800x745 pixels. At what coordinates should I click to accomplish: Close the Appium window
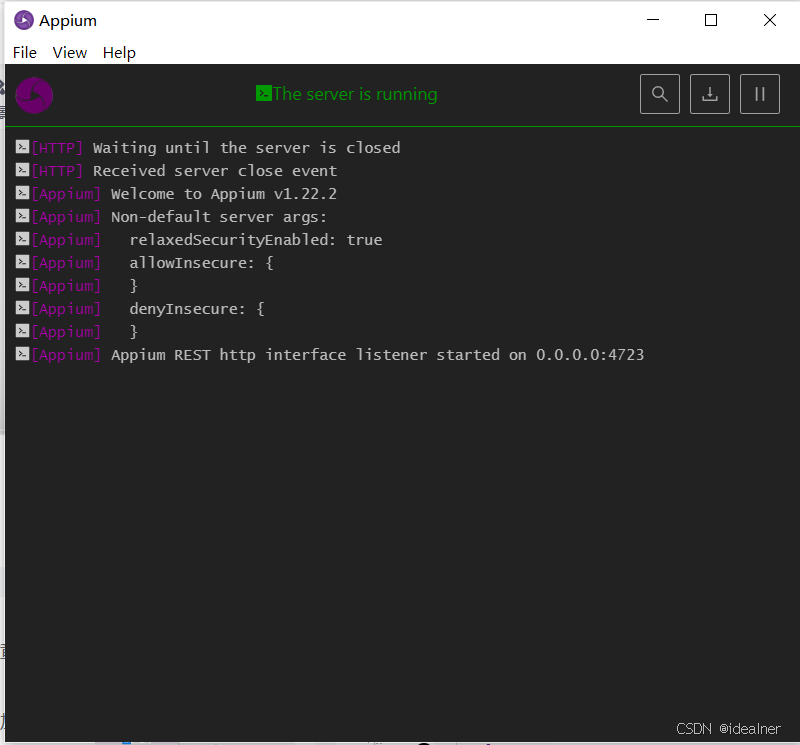pos(770,20)
